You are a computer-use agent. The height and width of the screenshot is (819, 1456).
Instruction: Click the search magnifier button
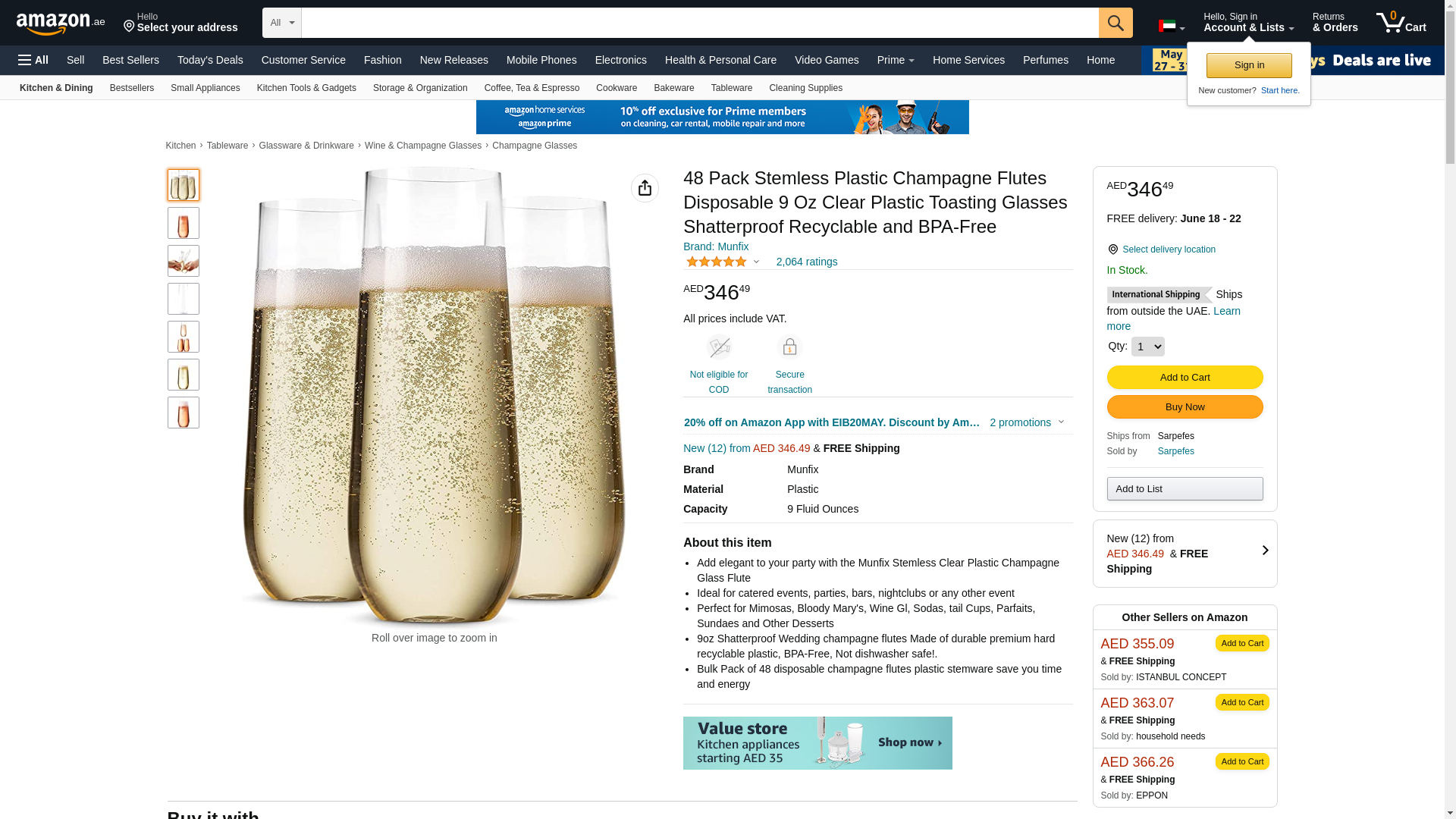click(1115, 23)
